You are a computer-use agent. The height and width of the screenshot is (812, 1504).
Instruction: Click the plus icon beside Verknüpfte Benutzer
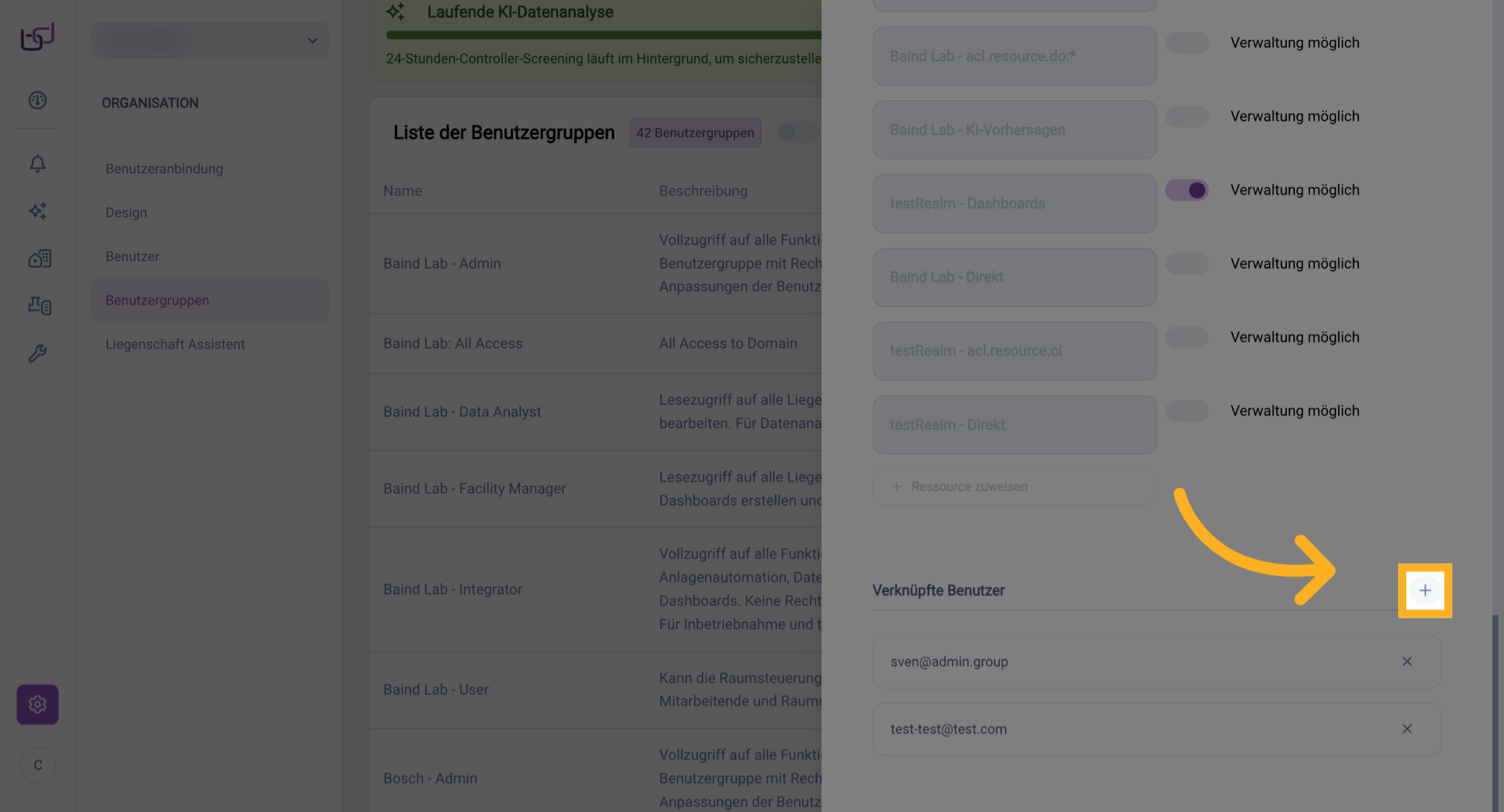click(1424, 590)
